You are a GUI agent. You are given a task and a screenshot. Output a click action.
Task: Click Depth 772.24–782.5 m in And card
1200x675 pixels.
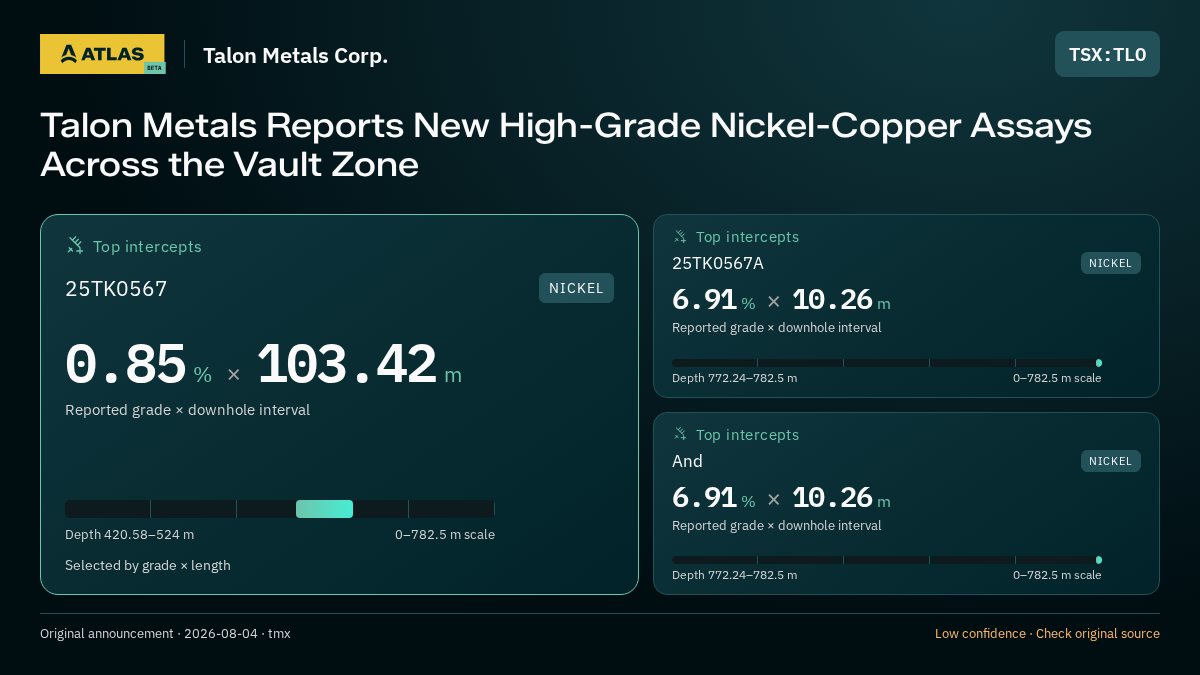pos(735,575)
